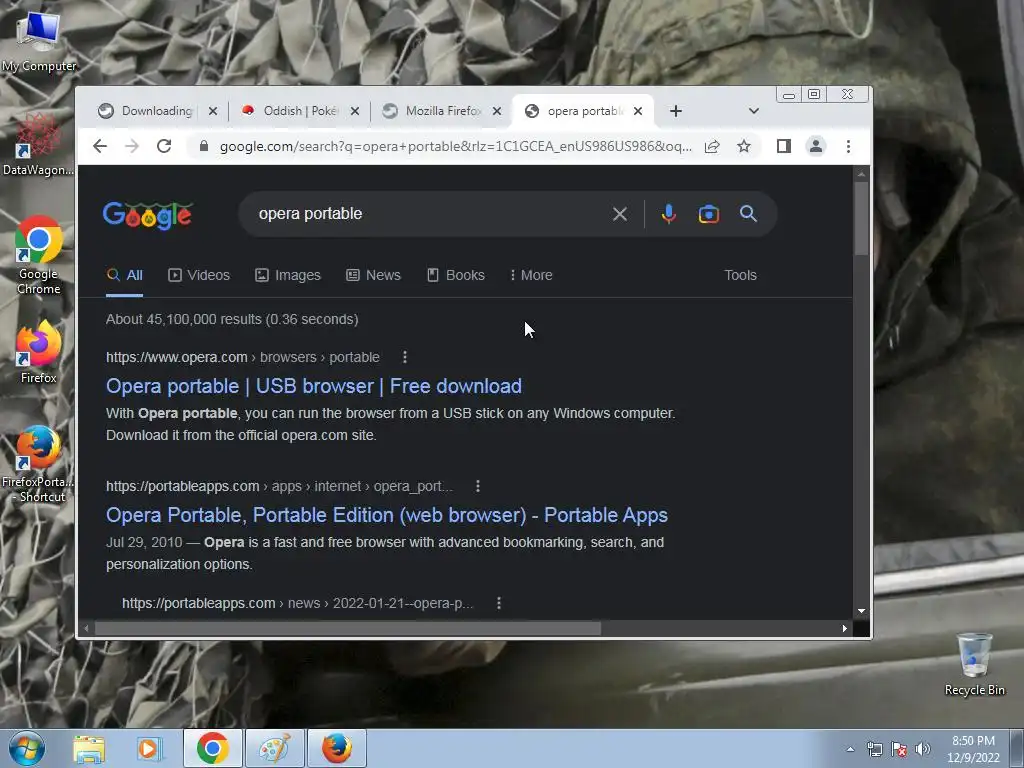
Task: Expand the tab search chevron
Action: coord(754,111)
